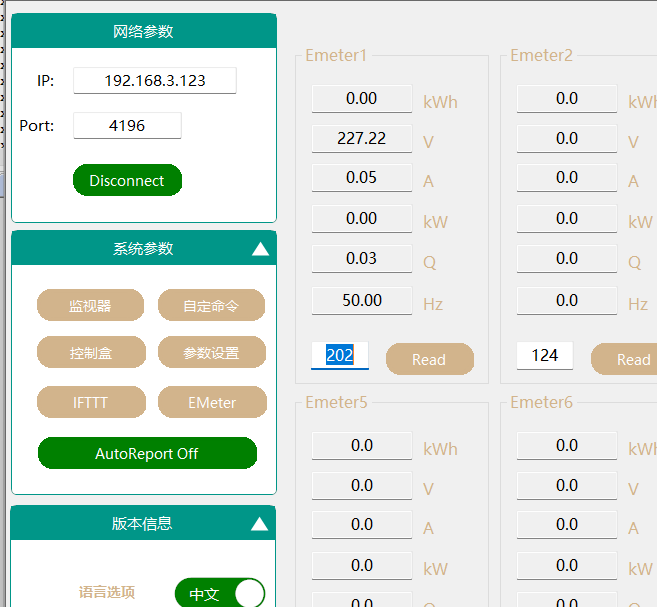
Task: Click the IP address input field
Action: [155, 81]
